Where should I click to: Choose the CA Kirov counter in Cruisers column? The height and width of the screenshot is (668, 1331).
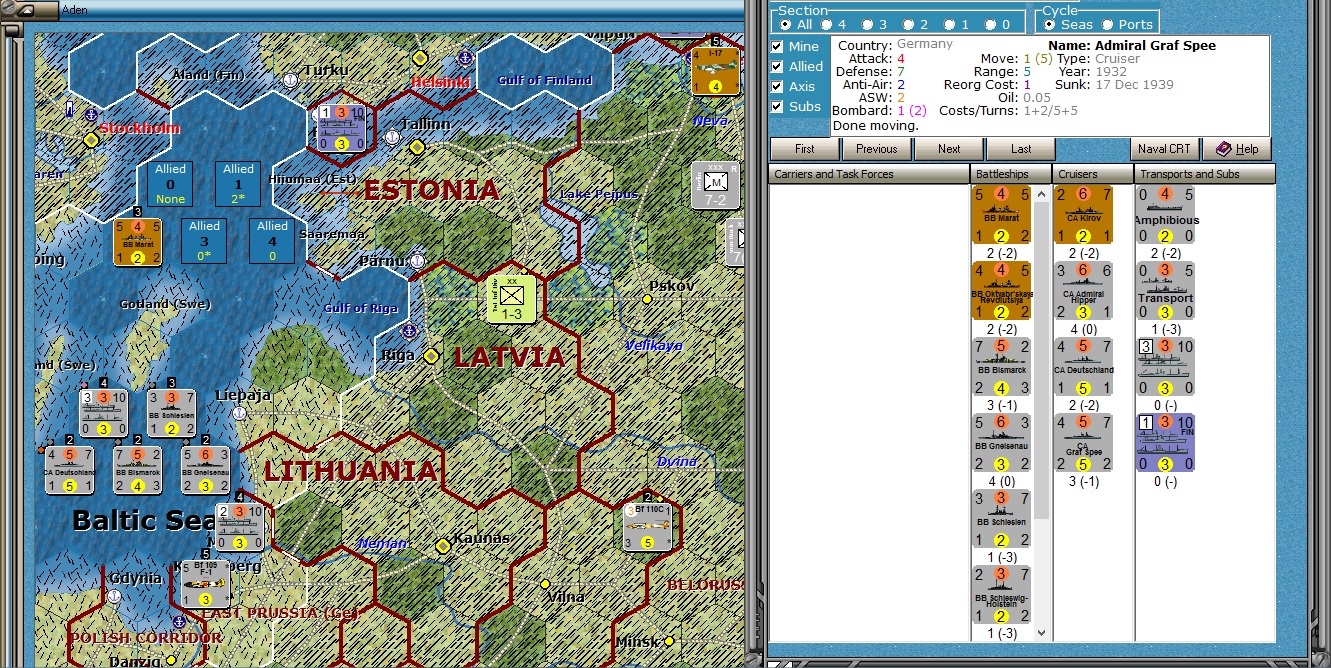pos(1083,214)
